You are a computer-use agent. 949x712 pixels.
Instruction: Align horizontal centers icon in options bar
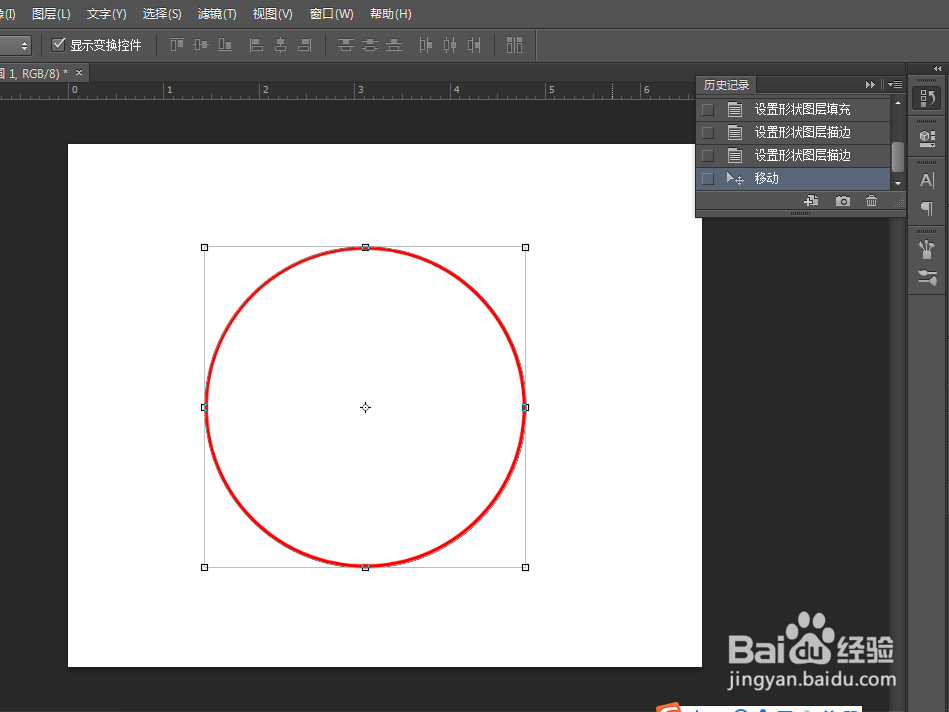[x=281, y=45]
